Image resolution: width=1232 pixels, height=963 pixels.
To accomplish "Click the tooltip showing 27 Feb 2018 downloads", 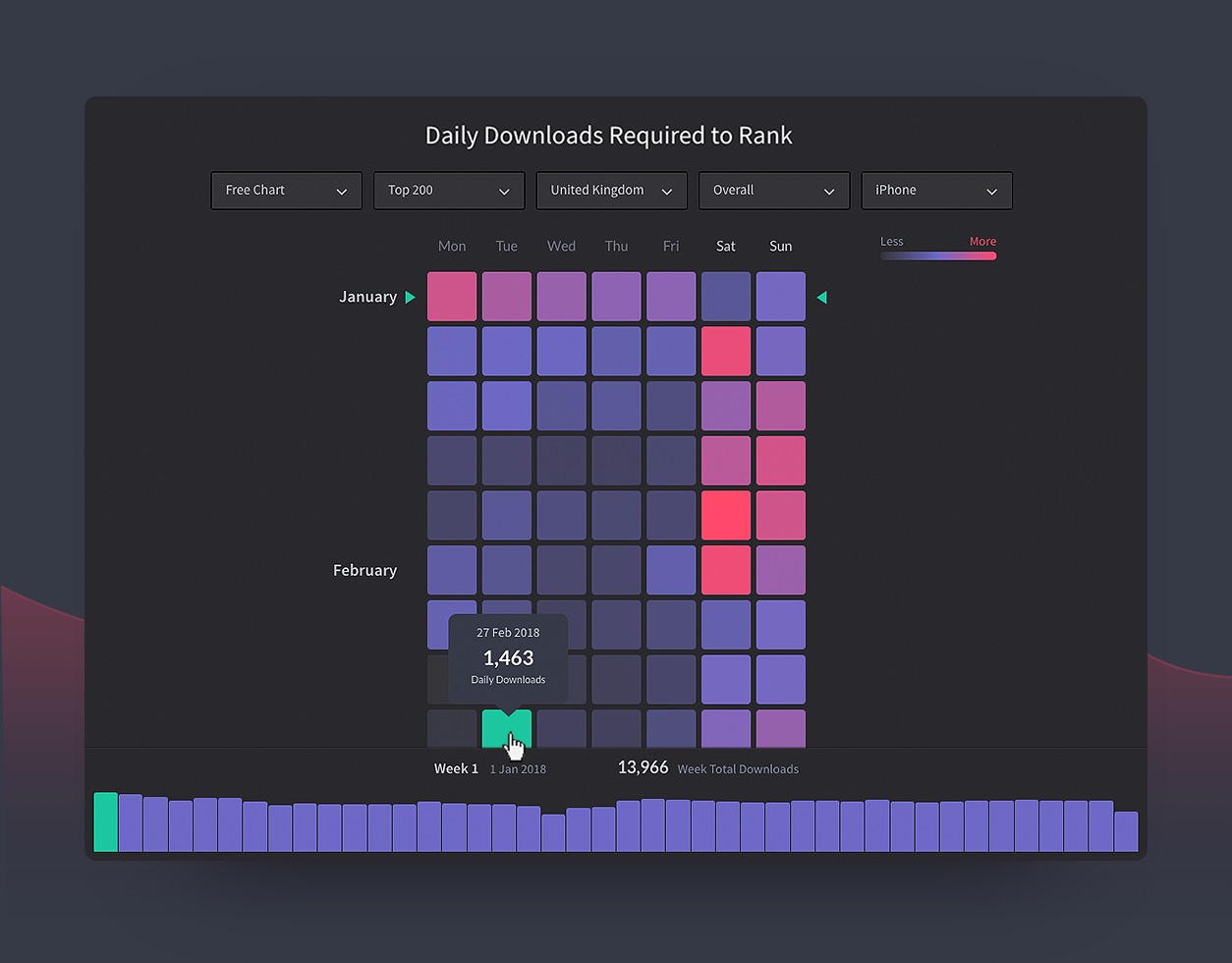I will (507, 656).
